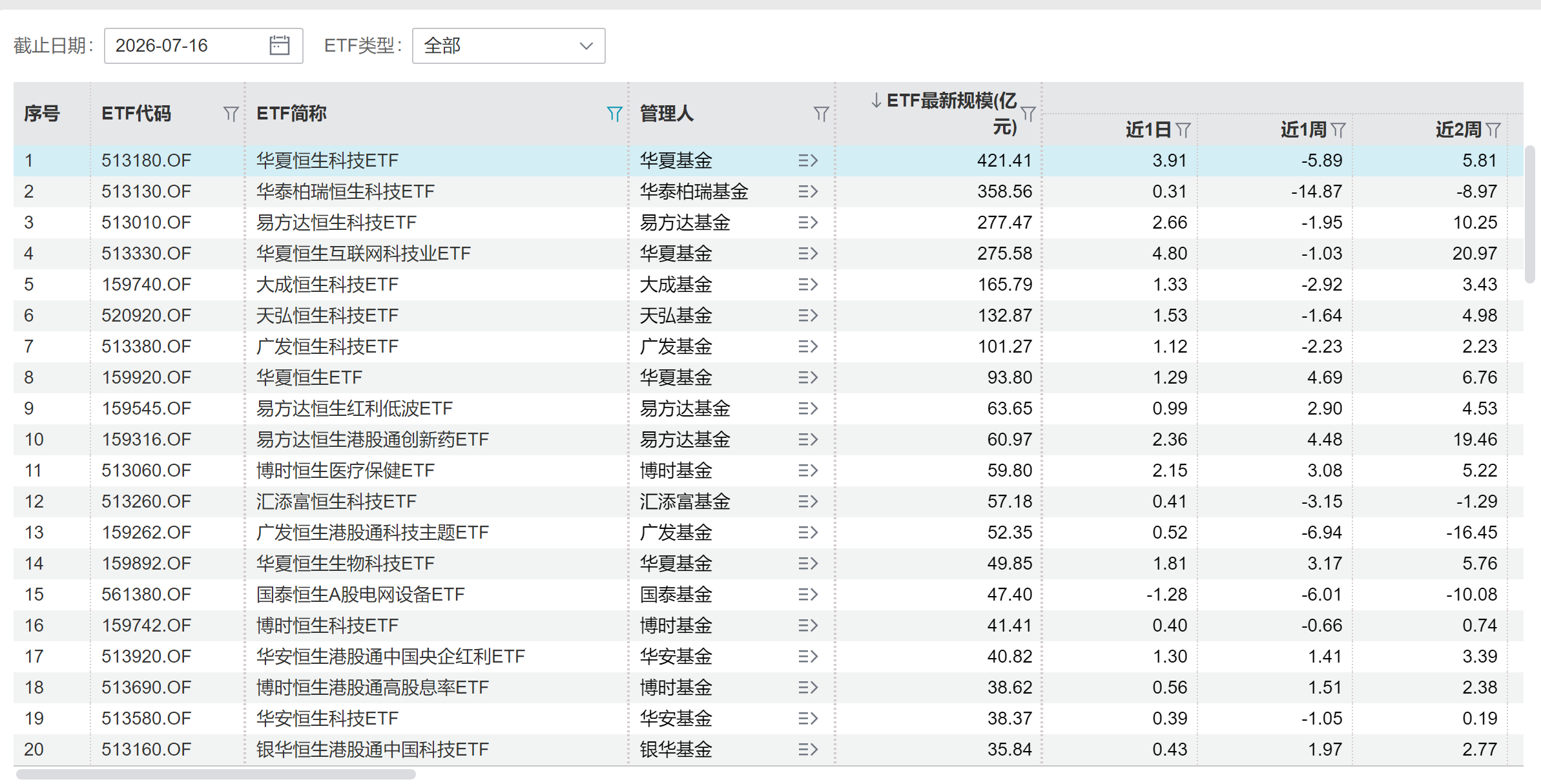This screenshot has height=784, width=1541.
Task: Click the ETF简称 column filter icon
Action: pyautogui.click(x=614, y=114)
